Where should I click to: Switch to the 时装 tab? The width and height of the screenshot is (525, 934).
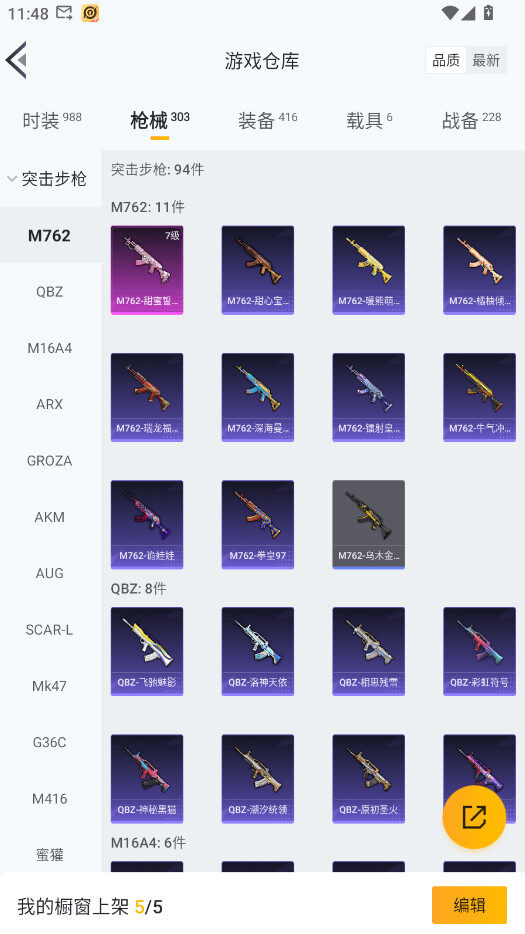tap(52, 120)
